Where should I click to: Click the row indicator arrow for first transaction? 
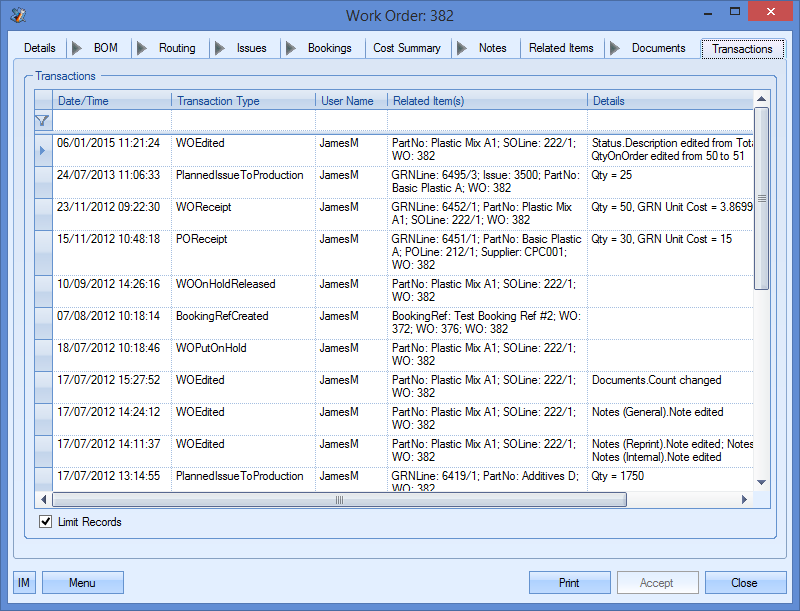[x=42, y=150]
